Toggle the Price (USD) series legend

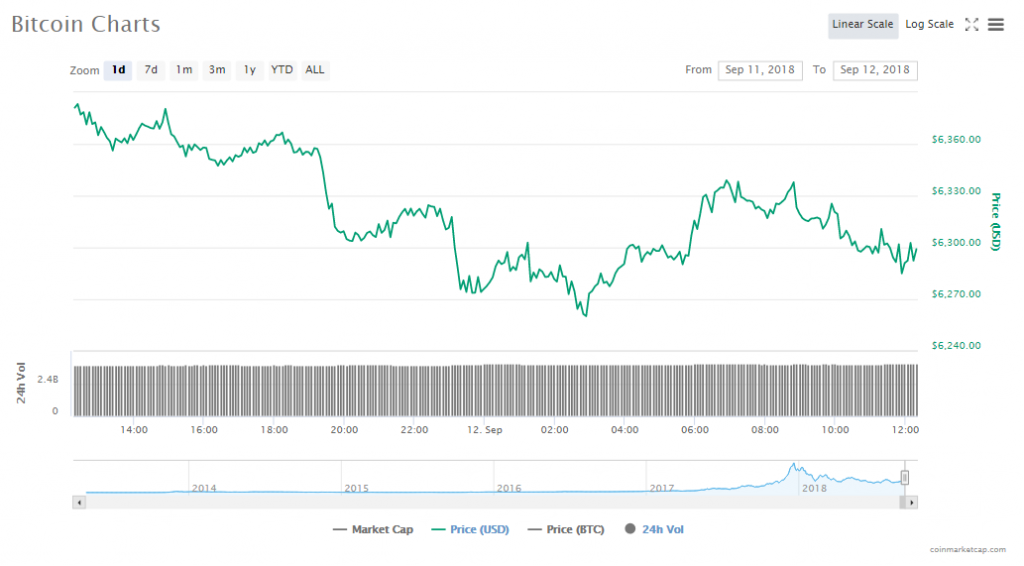470,529
